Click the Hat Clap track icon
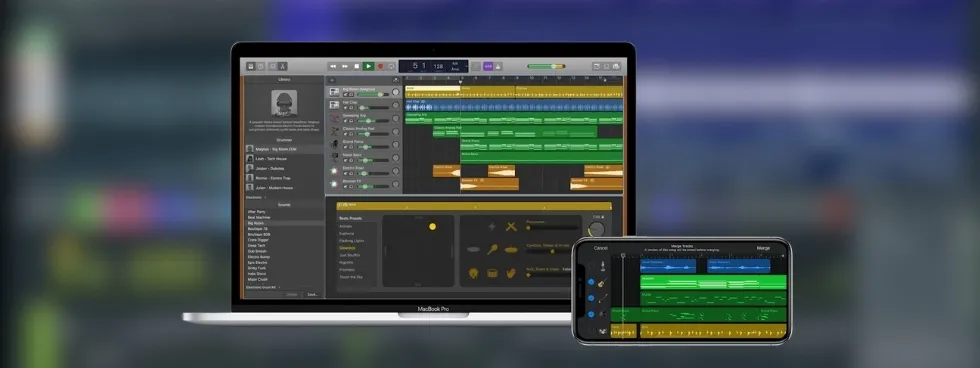Image resolution: width=980 pixels, height=368 pixels. (334, 105)
